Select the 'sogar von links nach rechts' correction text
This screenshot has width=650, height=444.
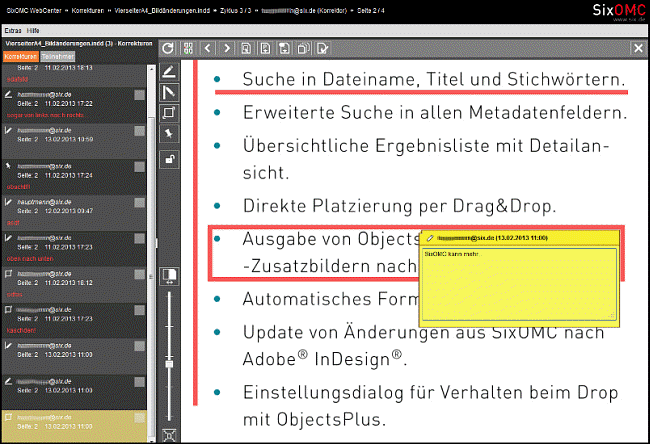coord(45,115)
